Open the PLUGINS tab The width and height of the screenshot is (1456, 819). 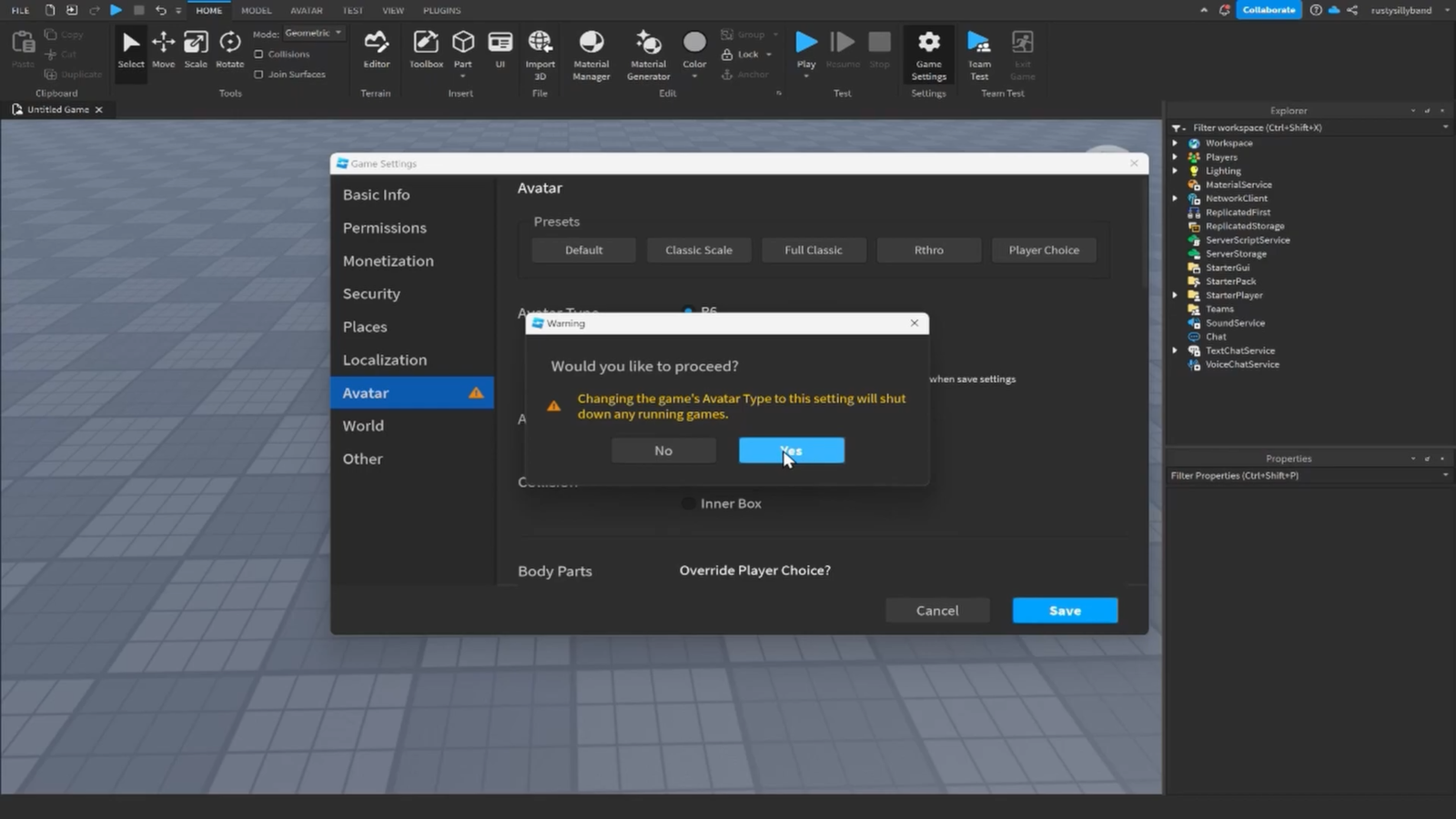coord(441,10)
